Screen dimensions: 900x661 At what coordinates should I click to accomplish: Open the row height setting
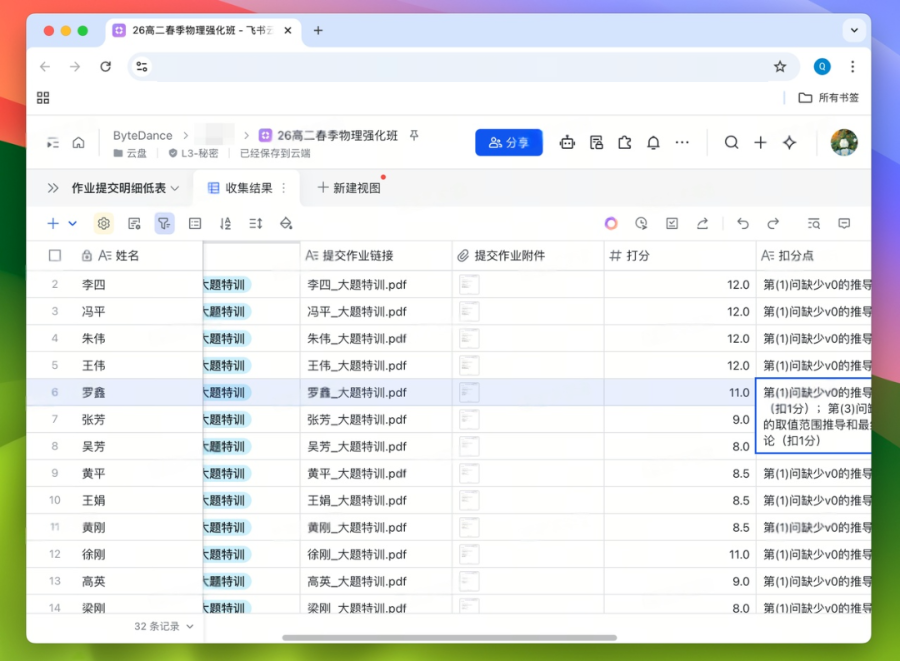coord(256,224)
